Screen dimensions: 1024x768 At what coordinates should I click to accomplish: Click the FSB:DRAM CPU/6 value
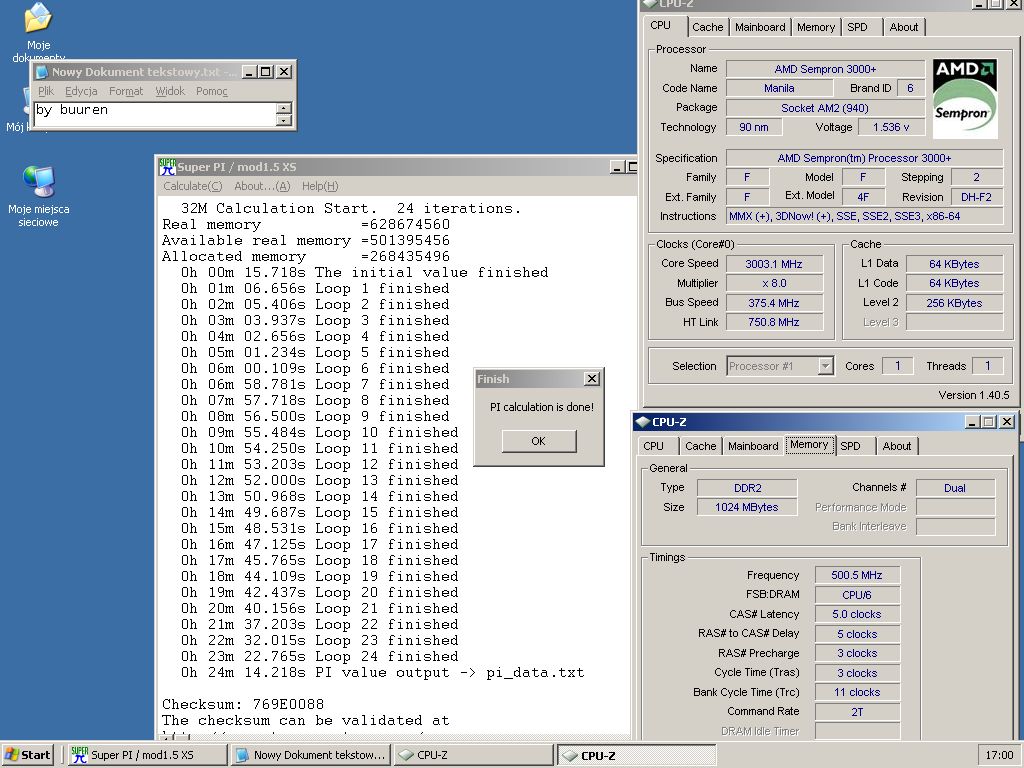[x=857, y=595]
